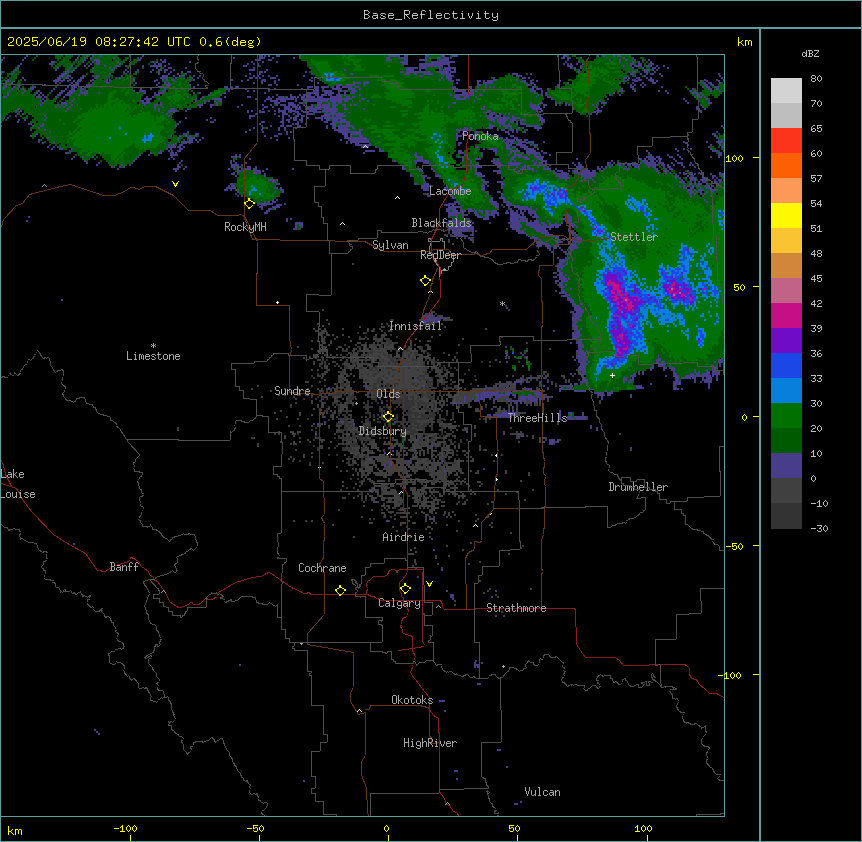862x842 pixels.
Task: Click the Base_Reflectivity title text
Action: point(431,15)
